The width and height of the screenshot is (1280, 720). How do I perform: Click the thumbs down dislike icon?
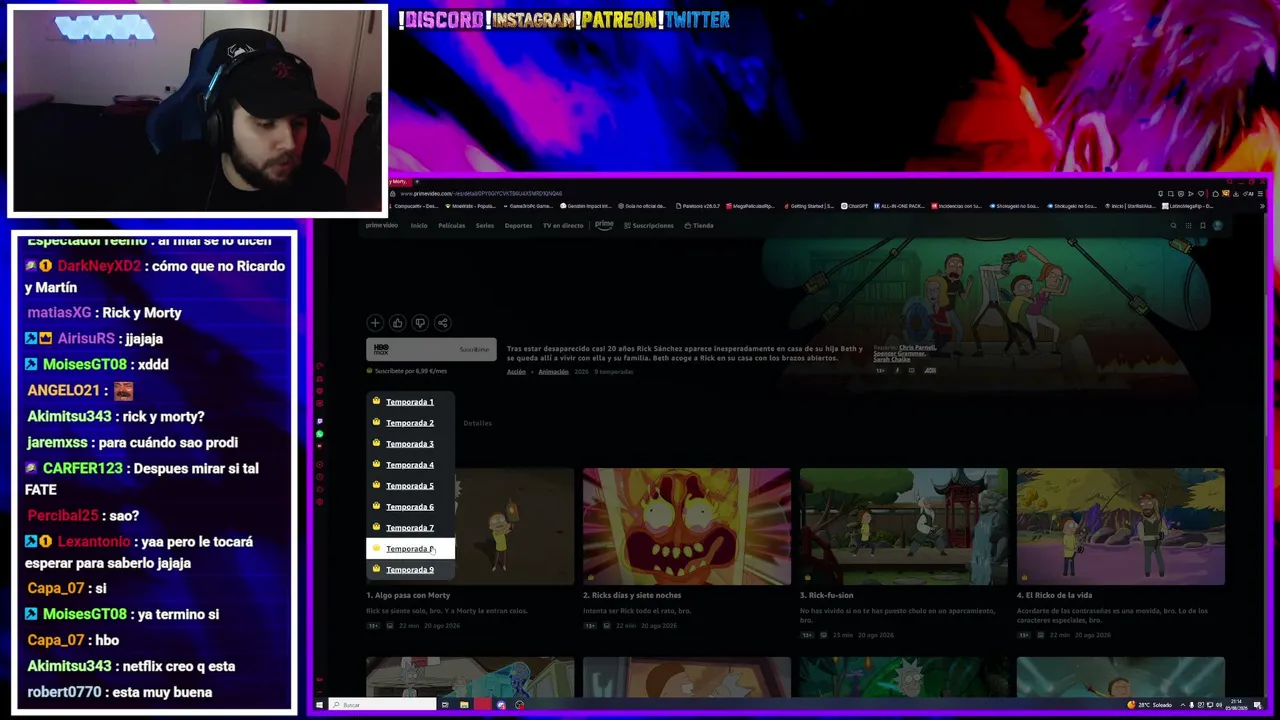tap(420, 323)
